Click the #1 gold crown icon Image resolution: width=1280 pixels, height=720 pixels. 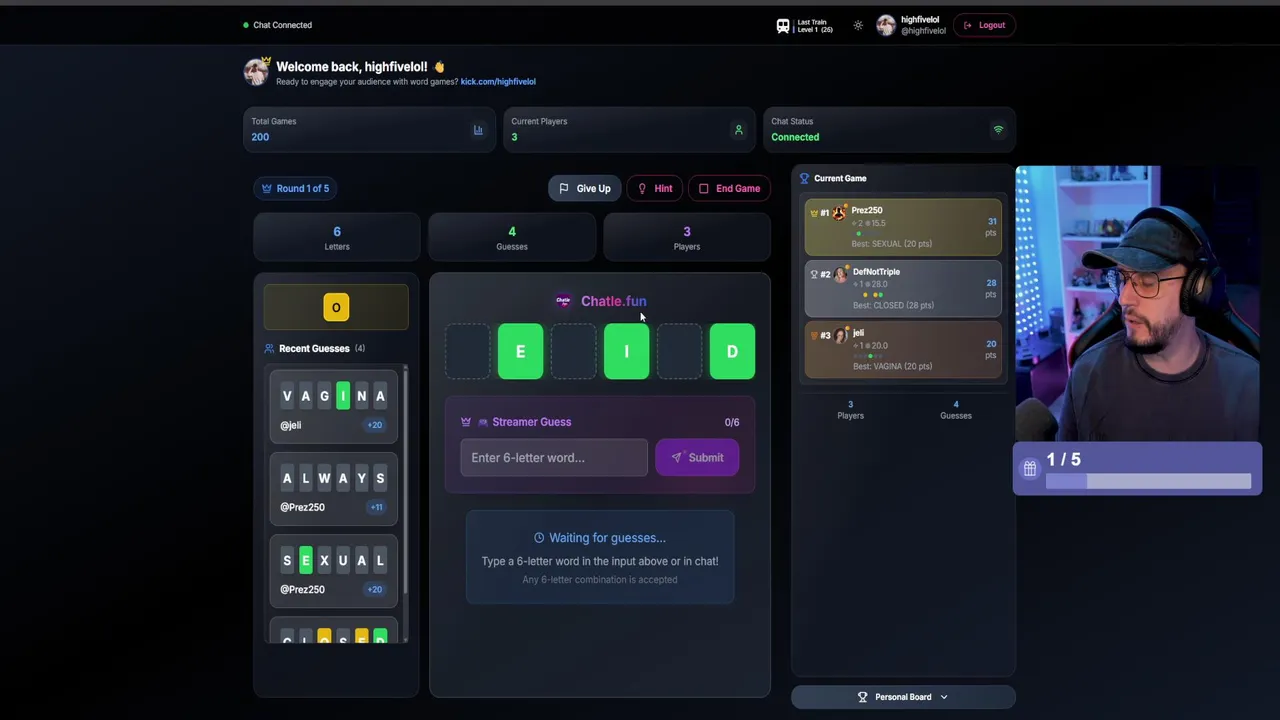tap(813, 213)
